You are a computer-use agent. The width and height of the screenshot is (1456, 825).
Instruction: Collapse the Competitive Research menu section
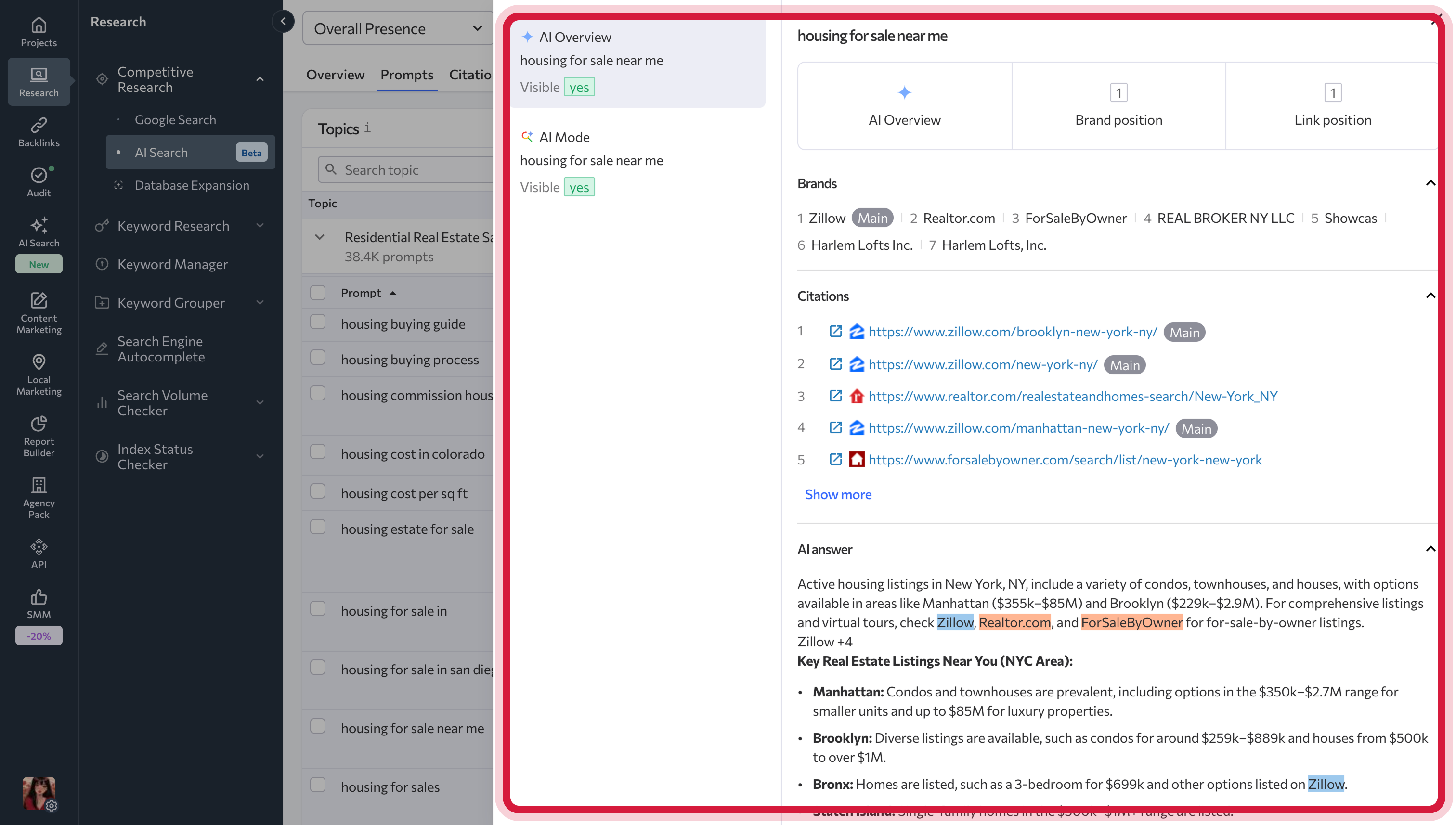pos(260,79)
